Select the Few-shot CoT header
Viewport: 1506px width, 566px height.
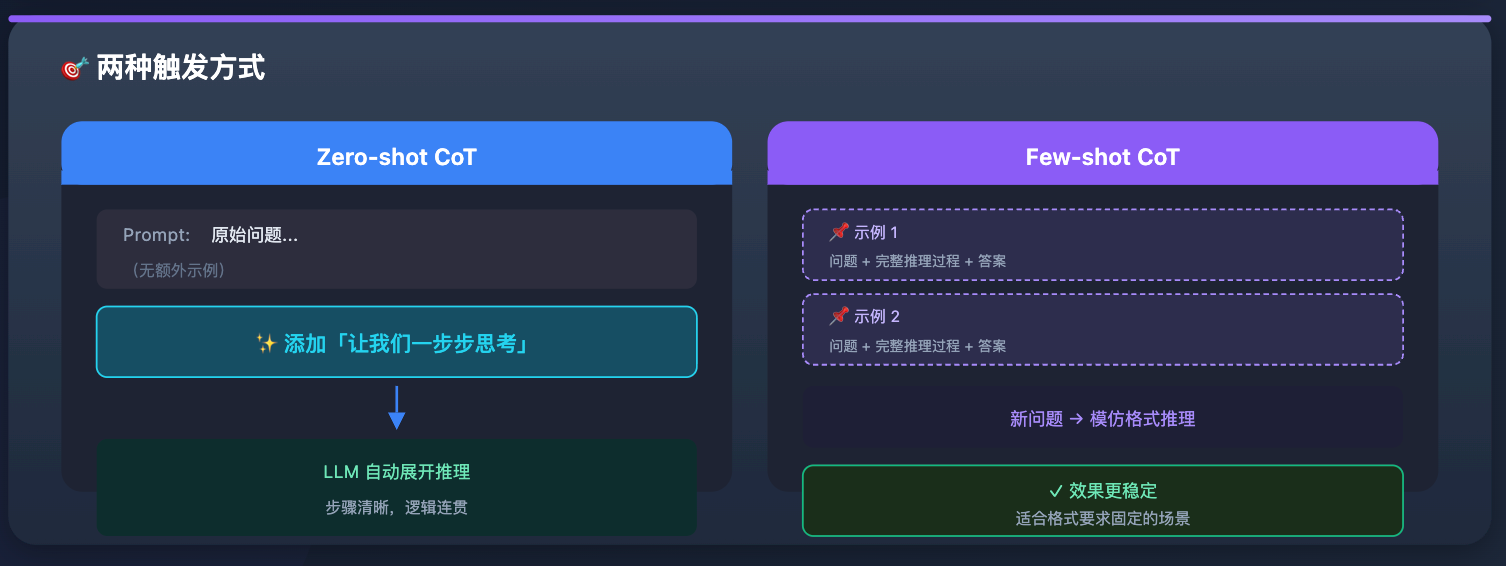1102,157
